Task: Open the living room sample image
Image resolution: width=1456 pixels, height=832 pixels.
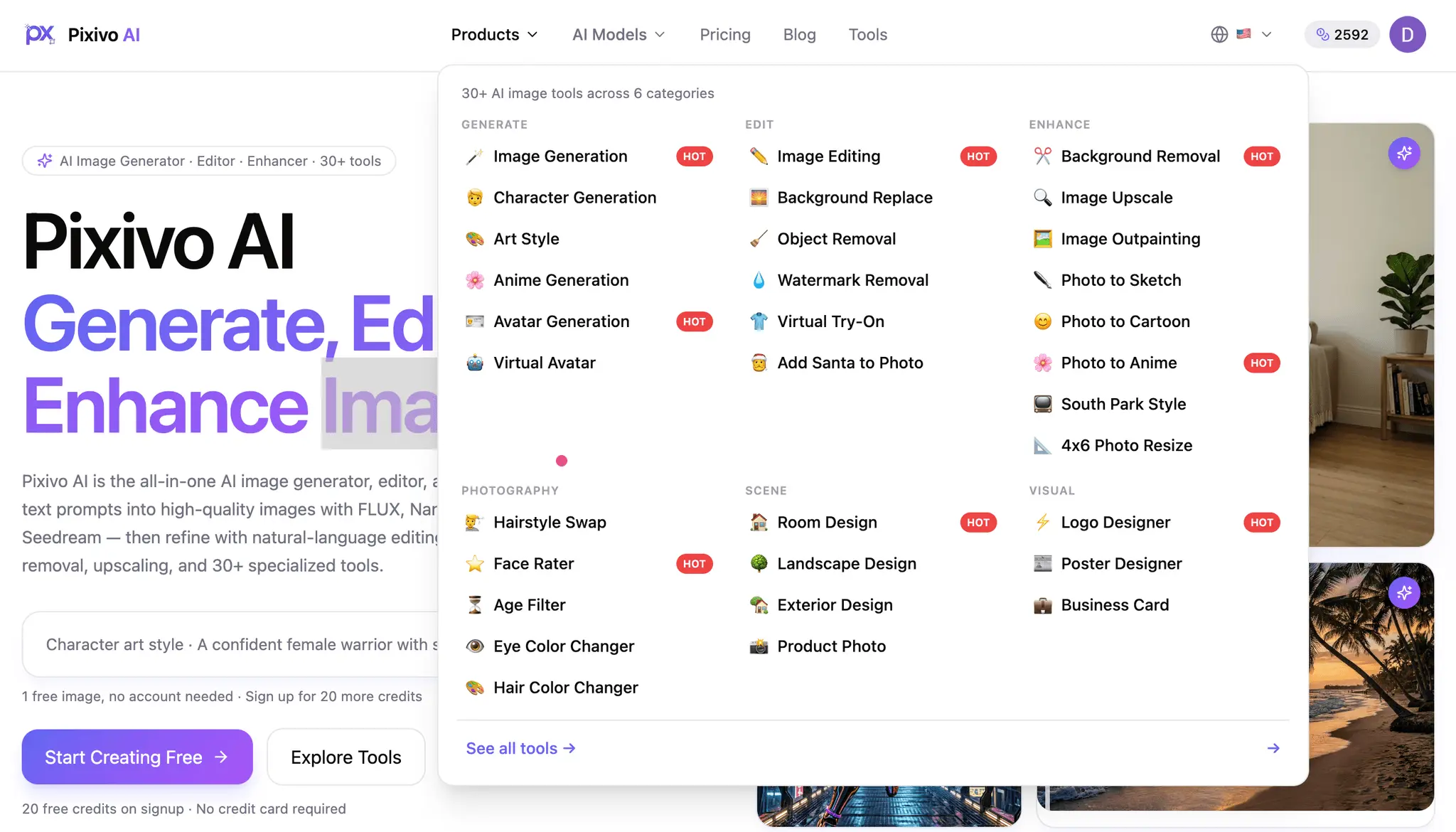Action: [1371, 335]
